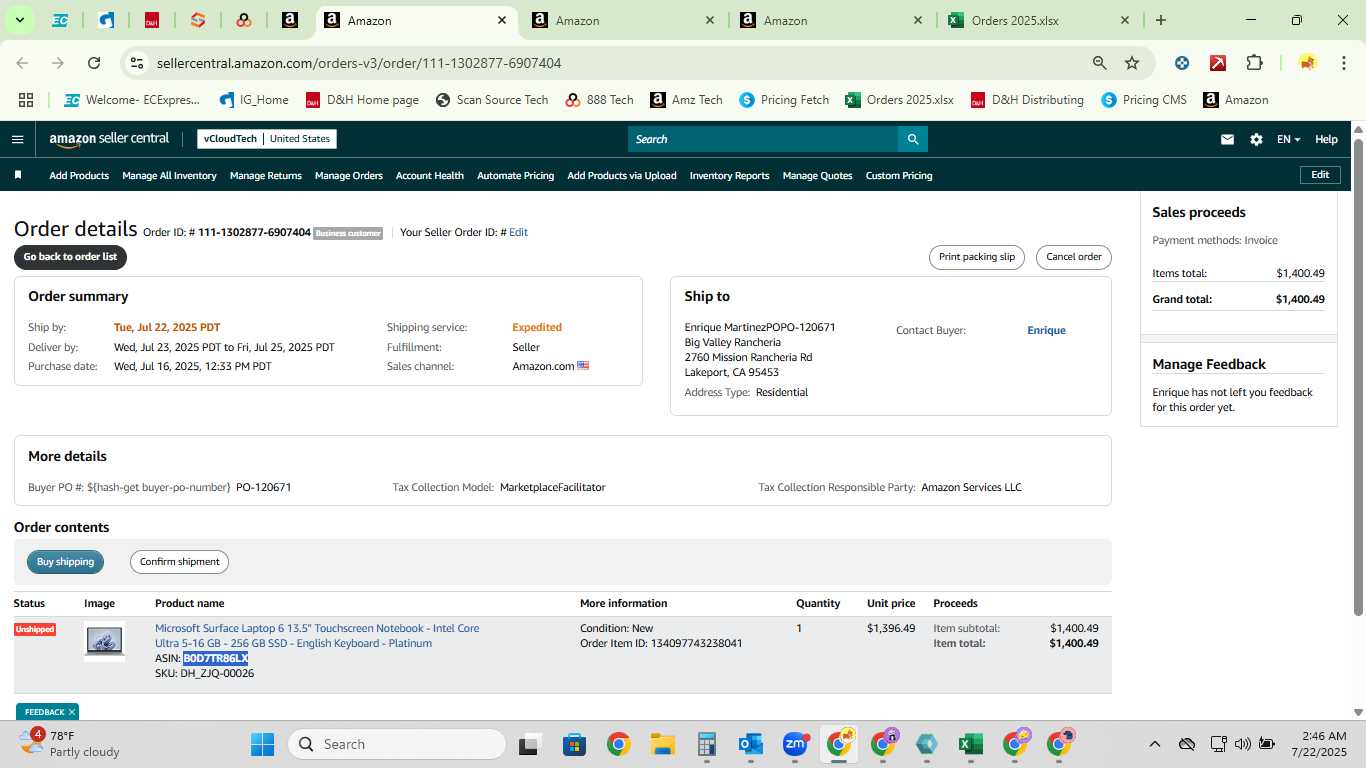Reload the page with the browser refresh icon

pos(94,63)
